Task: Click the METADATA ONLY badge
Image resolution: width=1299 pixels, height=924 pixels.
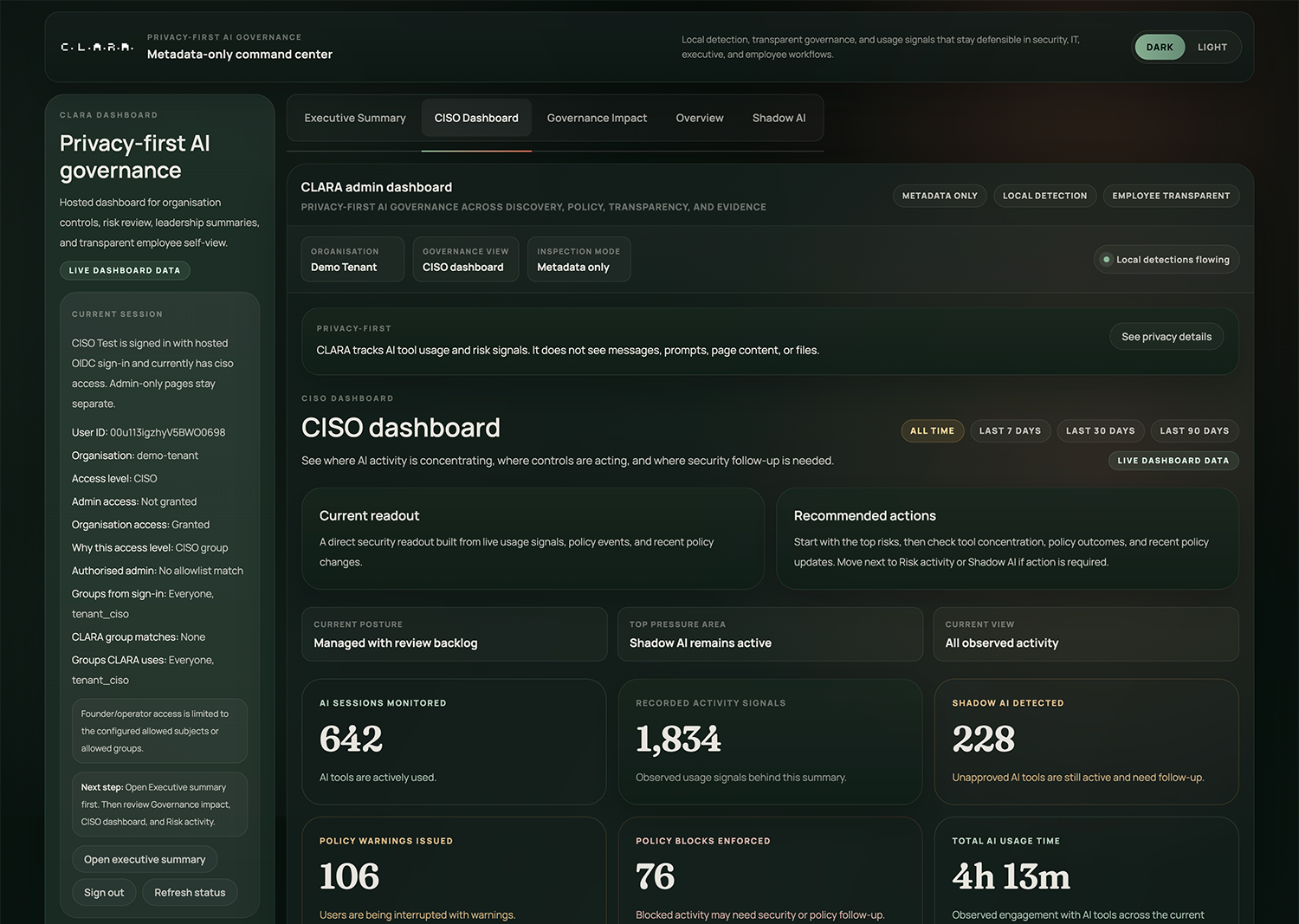Action: coord(939,196)
